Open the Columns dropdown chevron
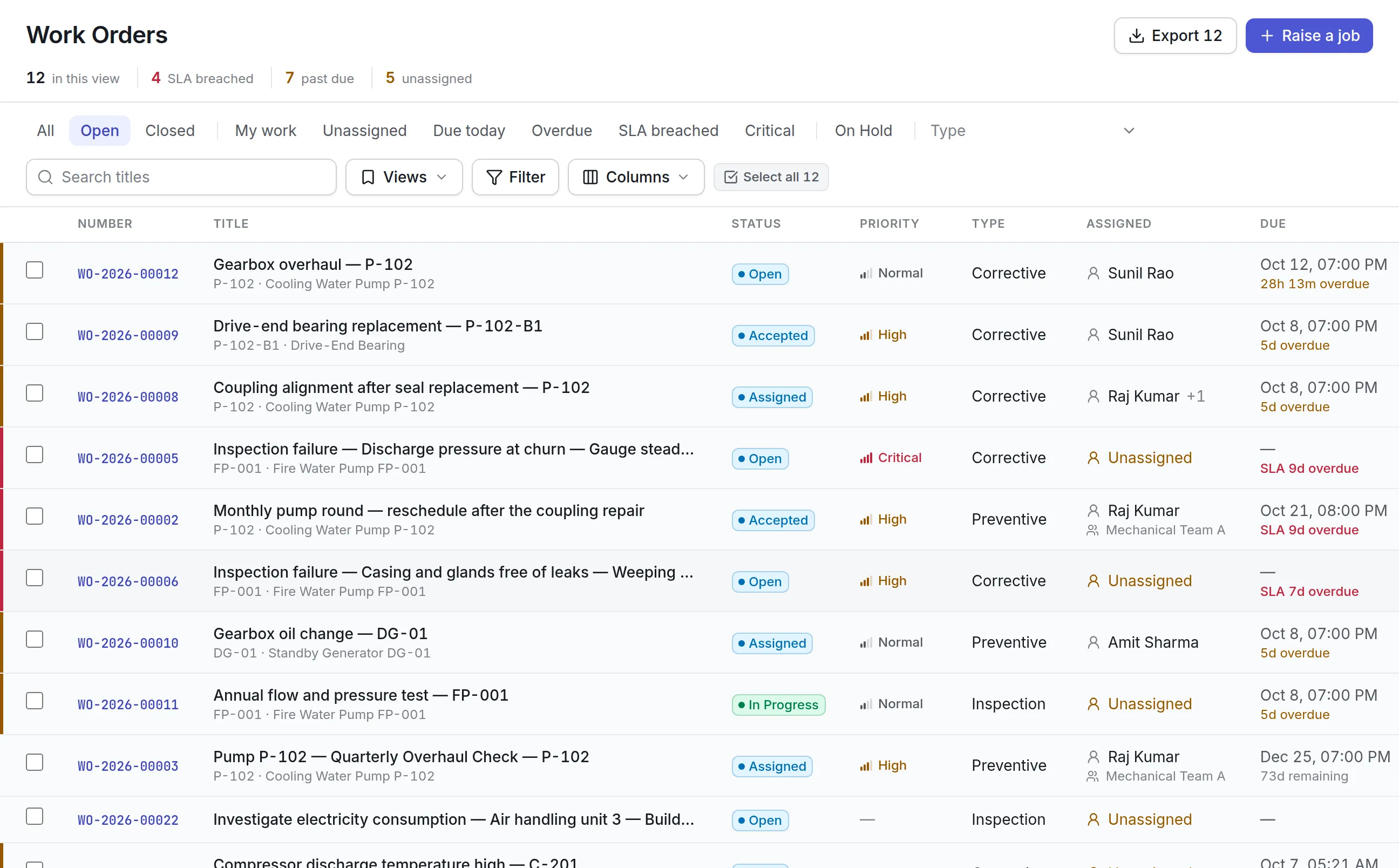Image resolution: width=1399 pixels, height=868 pixels. tap(683, 177)
